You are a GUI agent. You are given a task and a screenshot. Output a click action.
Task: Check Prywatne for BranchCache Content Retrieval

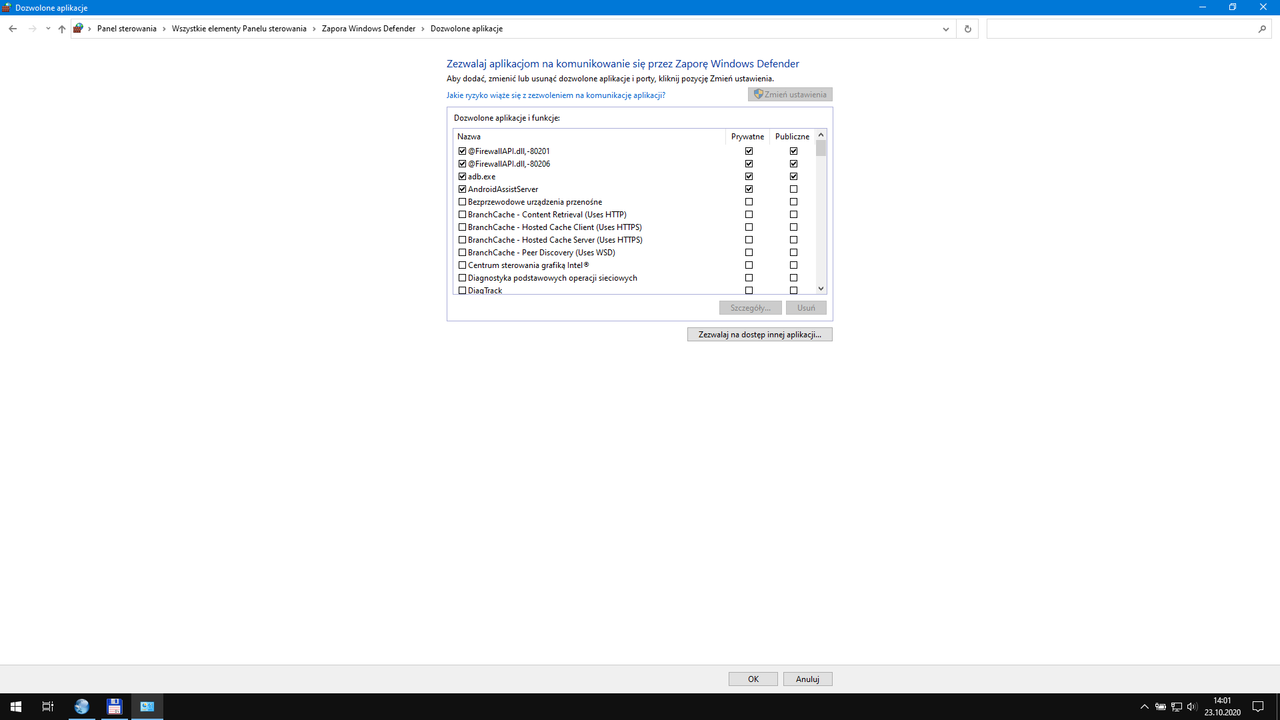(x=749, y=215)
